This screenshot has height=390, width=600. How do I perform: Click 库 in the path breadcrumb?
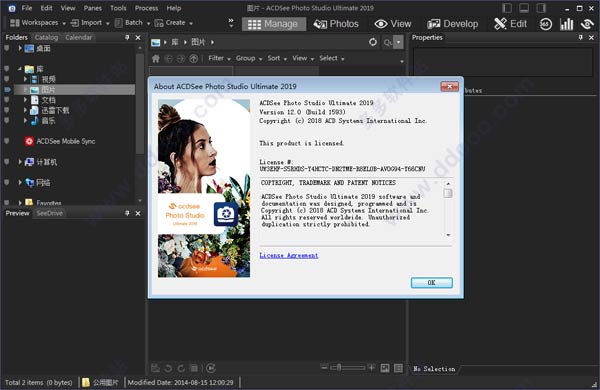pos(175,42)
